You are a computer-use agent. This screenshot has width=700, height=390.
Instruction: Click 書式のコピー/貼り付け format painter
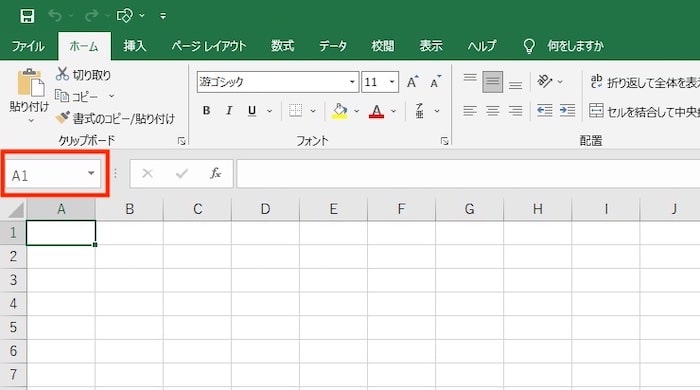pyautogui.click(x=115, y=118)
